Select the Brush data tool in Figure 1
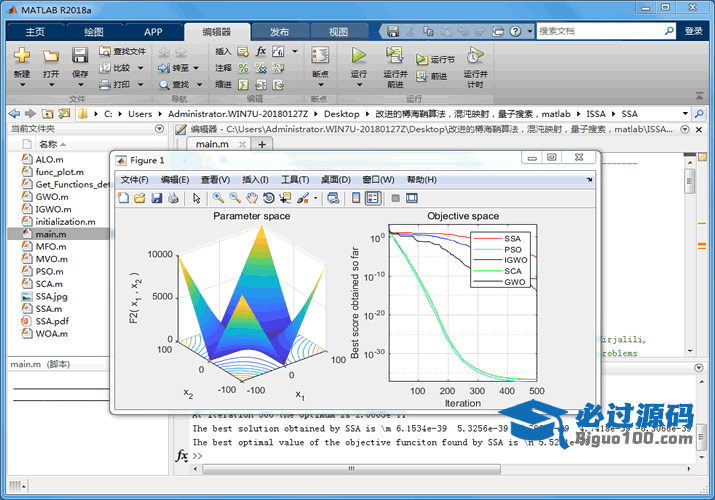Screen dimensions: 715x500 click(302, 198)
